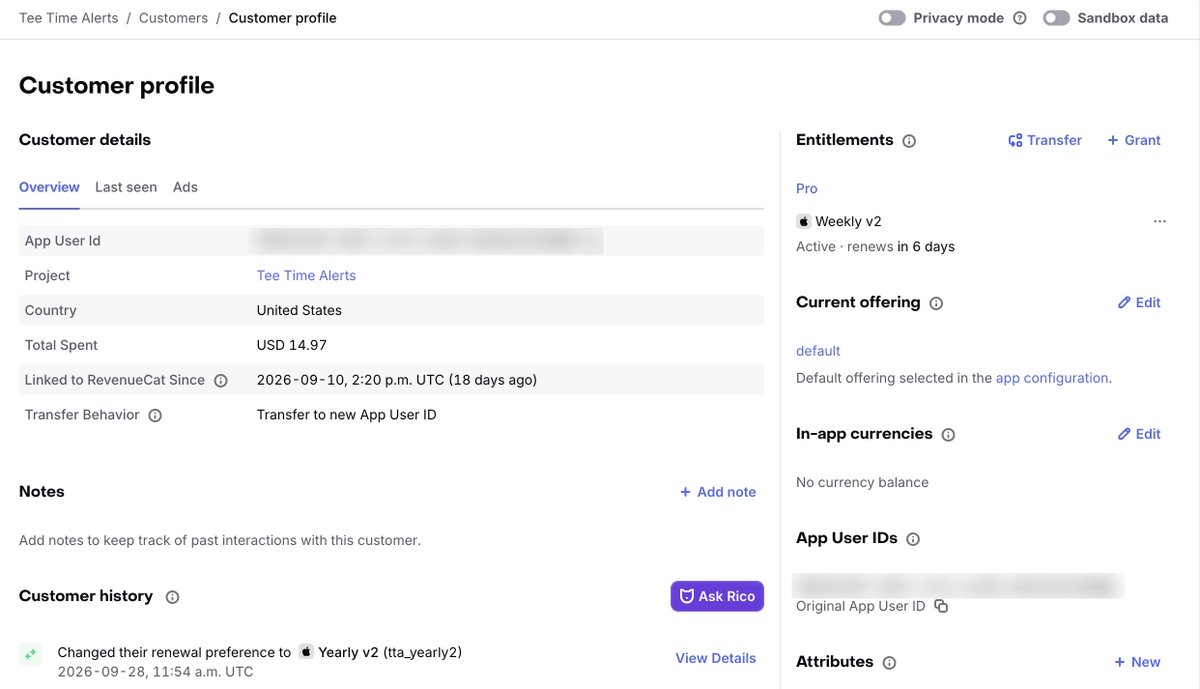
Task: Click Transfer entitlements button
Action: [x=1045, y=140]
